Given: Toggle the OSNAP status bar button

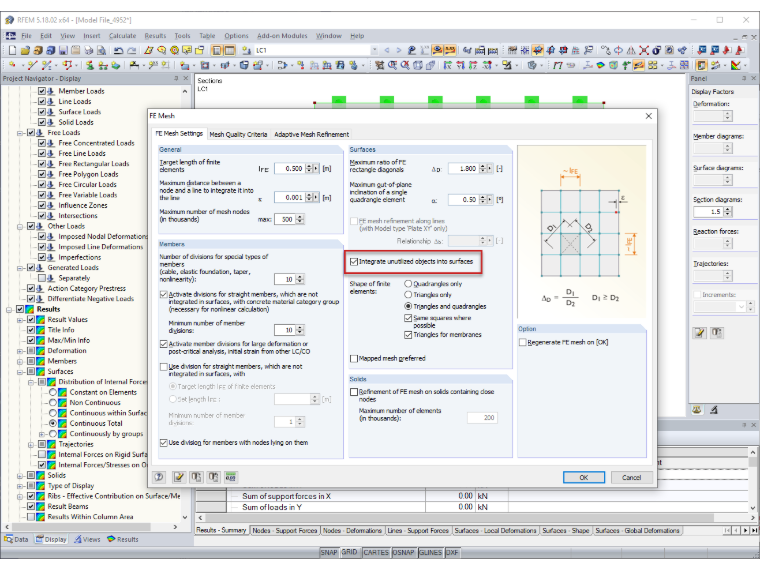Looking at the screenshot, I should pyautogui.click(x=403, y=553).
